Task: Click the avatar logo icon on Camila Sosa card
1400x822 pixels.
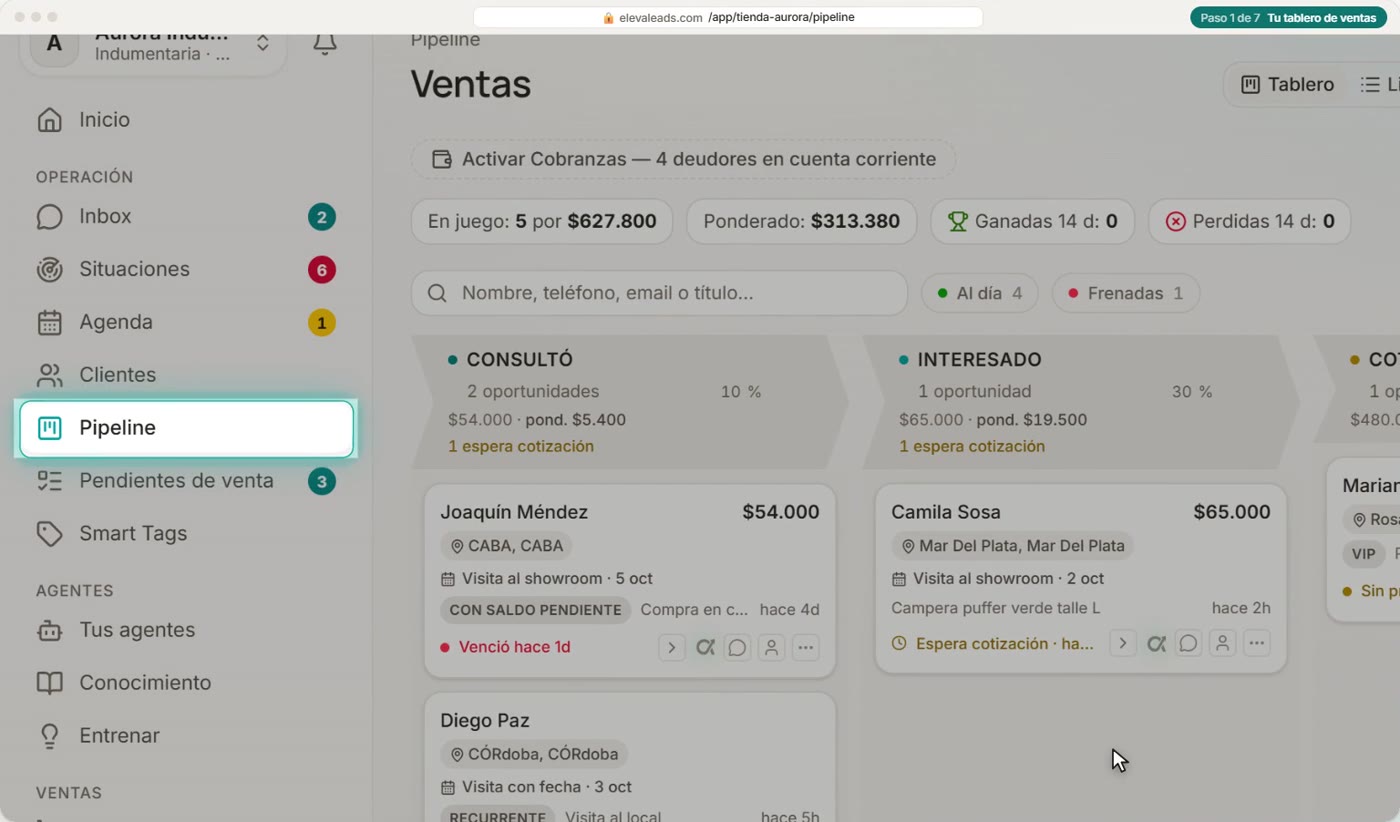Action: coord(1156,644)
